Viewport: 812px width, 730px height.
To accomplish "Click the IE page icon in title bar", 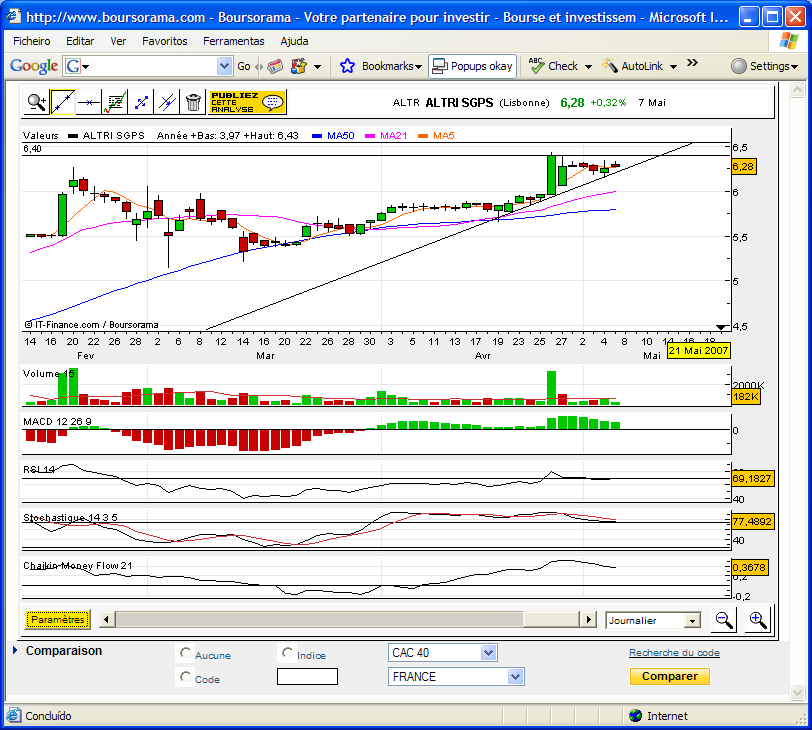I will pos(13,17).
